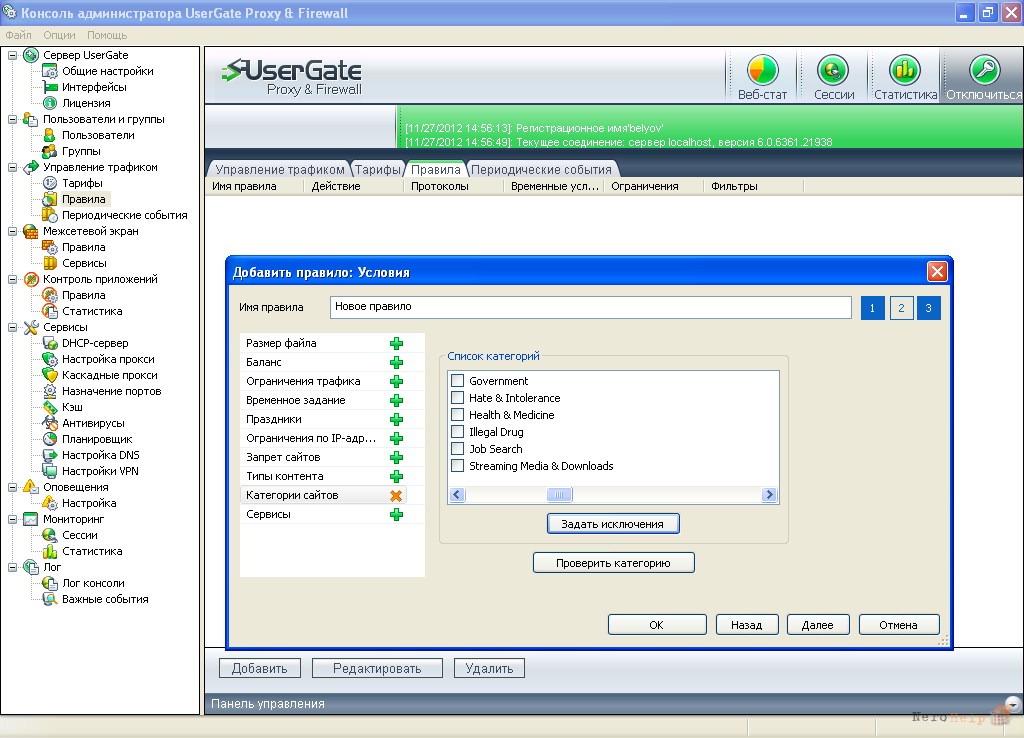1024x738 pixels.
Task: Add the Праздники condition with plus icon
Action: [396, 419]
